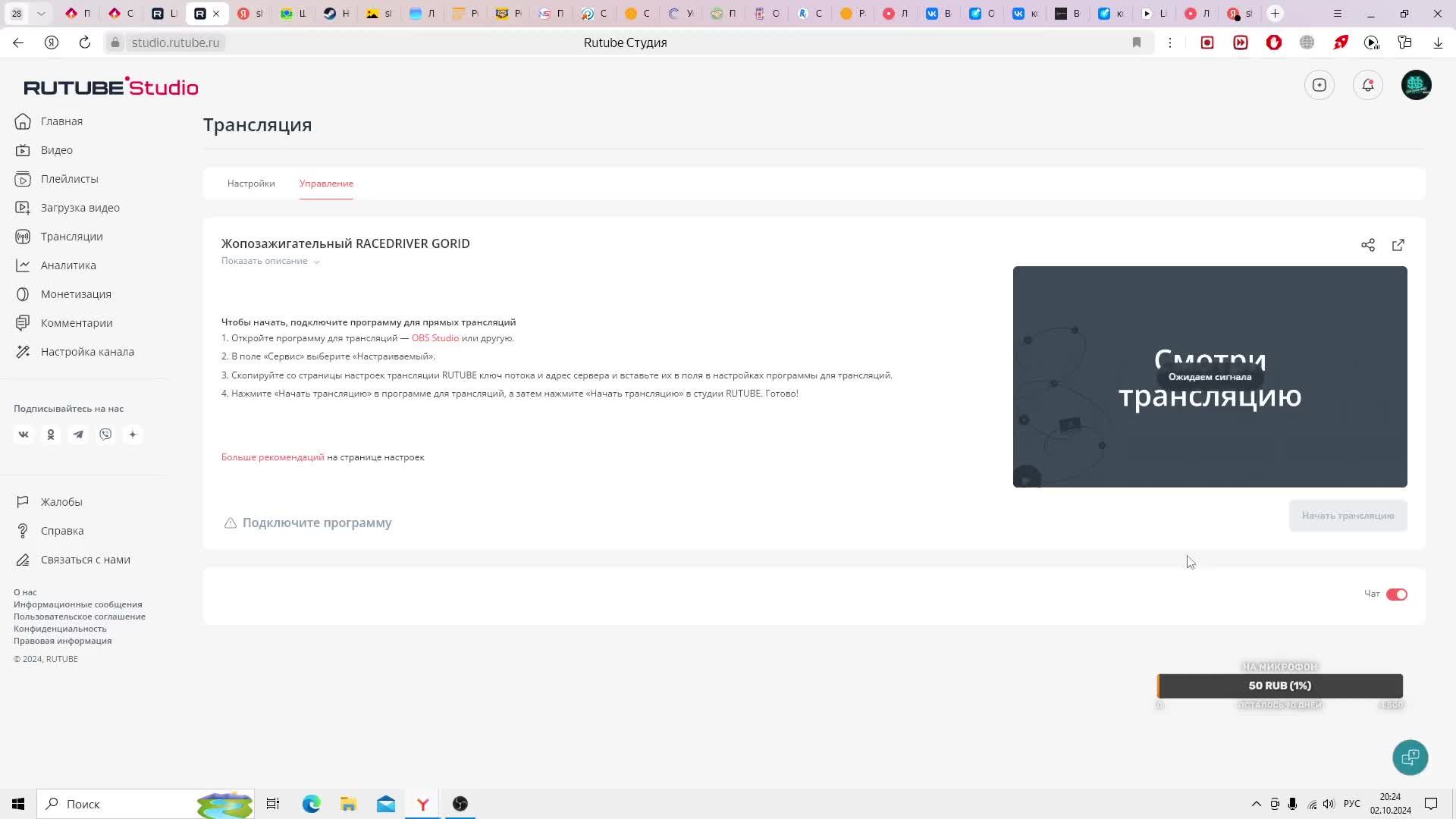Click Настройка канала sidebar item

coord(87,351)
